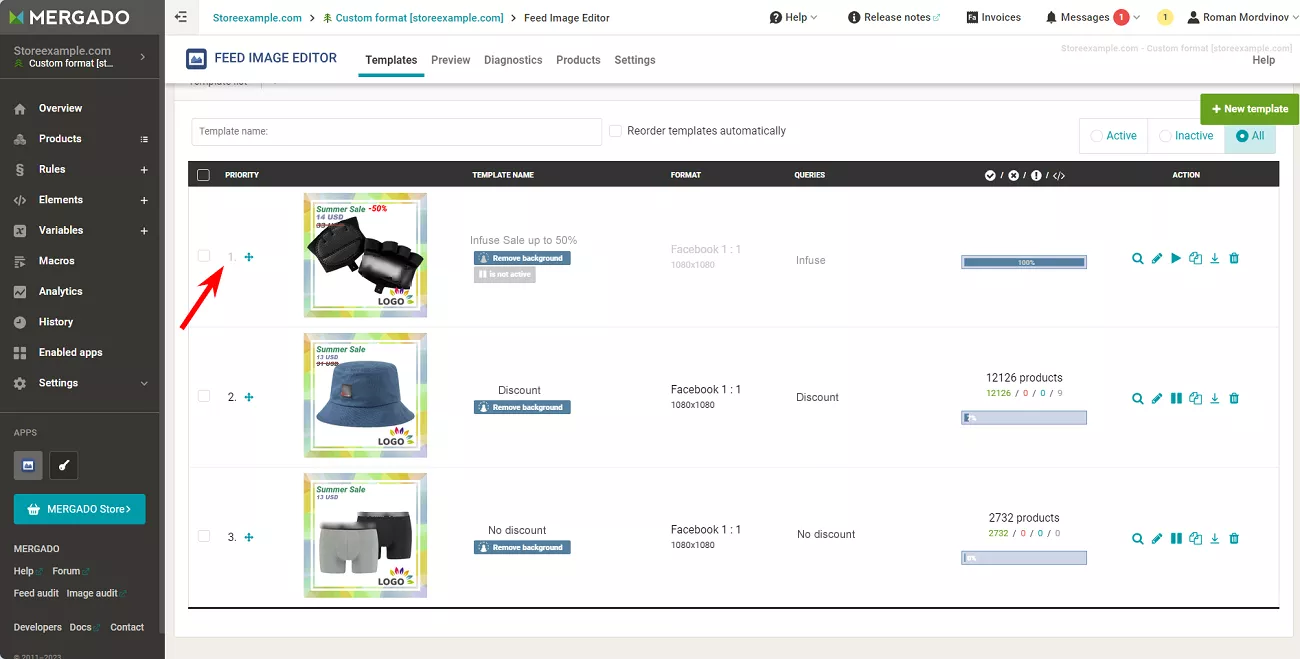Viewport: 1300px width, 659px height.
Task: Edit the No discount template with pencil
Action: [1157, 538]
